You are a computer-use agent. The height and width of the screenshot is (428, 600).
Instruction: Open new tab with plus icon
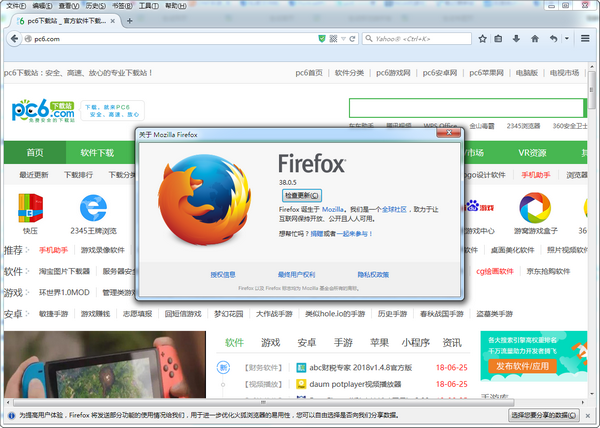click(130, 21)
